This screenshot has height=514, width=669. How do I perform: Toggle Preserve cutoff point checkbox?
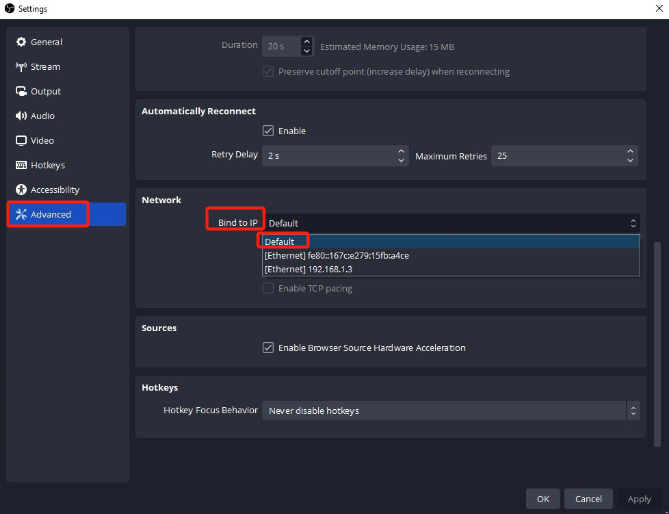[x=268, y=71]
